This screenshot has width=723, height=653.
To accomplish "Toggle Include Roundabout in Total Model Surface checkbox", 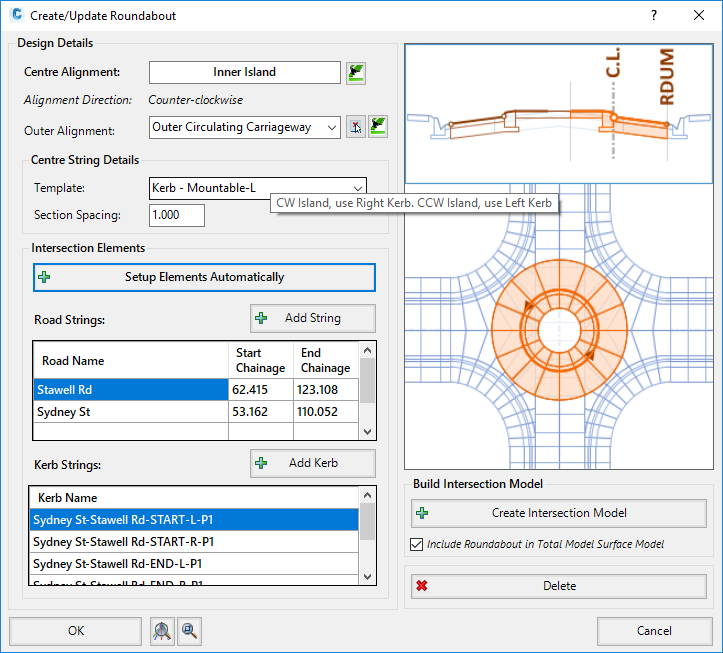I will [417, 545].
